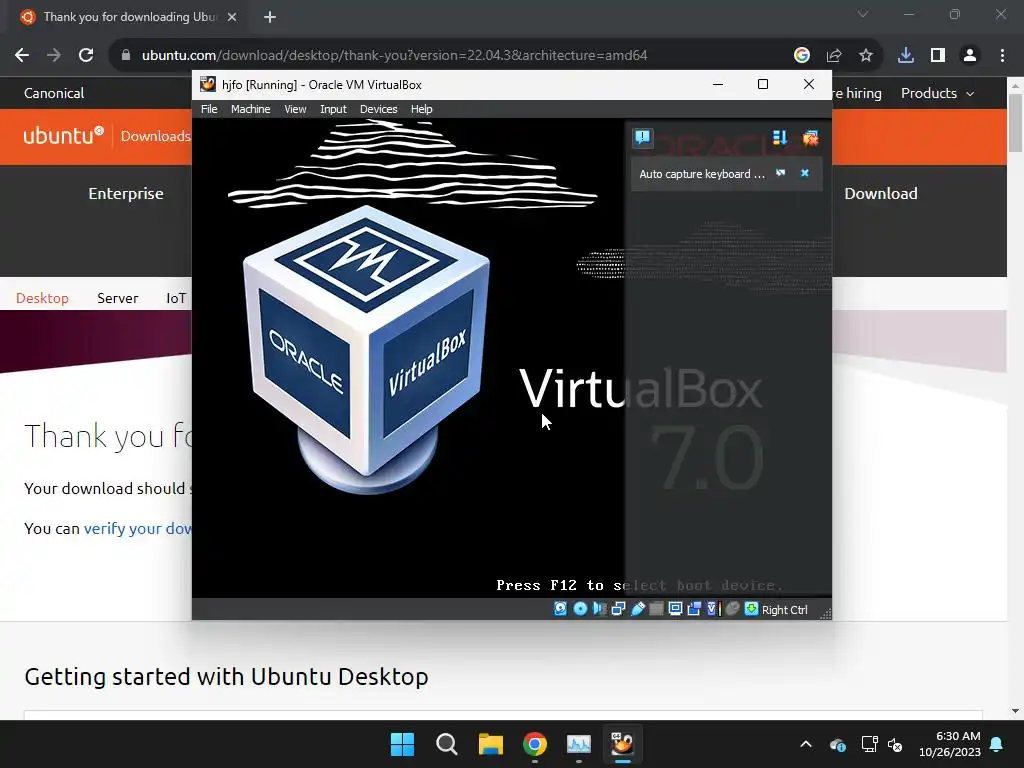Dismiss the Auto capture keyboard notification
The image size is (1024, 768).
point(805,173)
